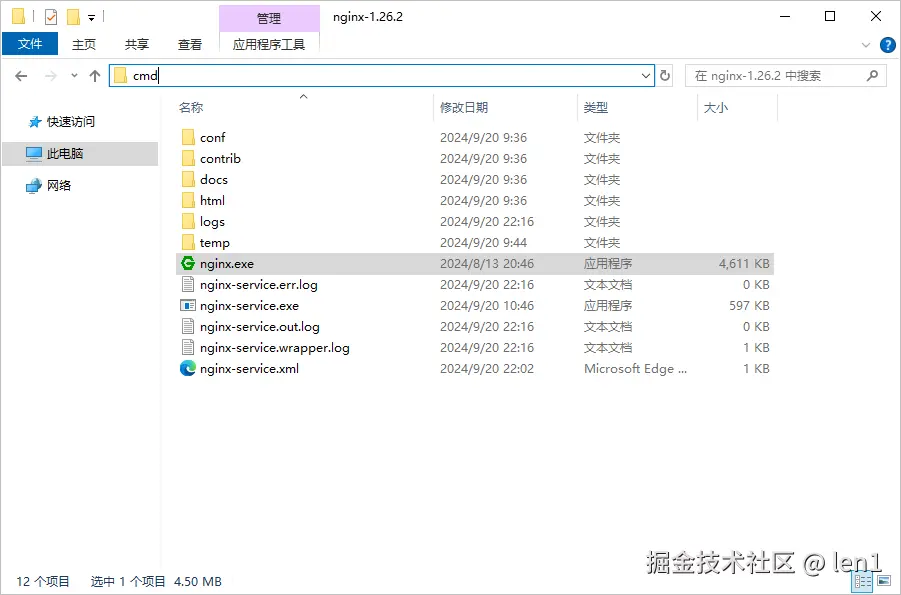Select the nginx-service.wrapper.log file name
The width and height of the screenshot is (901, 595).
pos(275,348)
